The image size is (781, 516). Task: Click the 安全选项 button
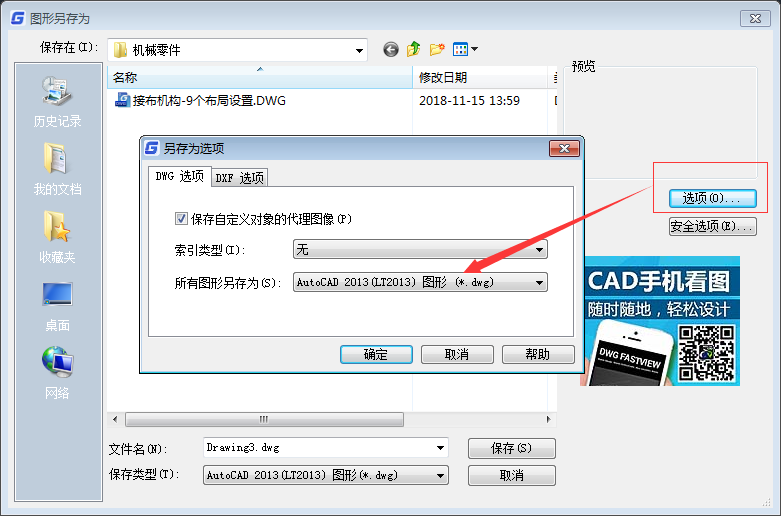coord(713,227)
